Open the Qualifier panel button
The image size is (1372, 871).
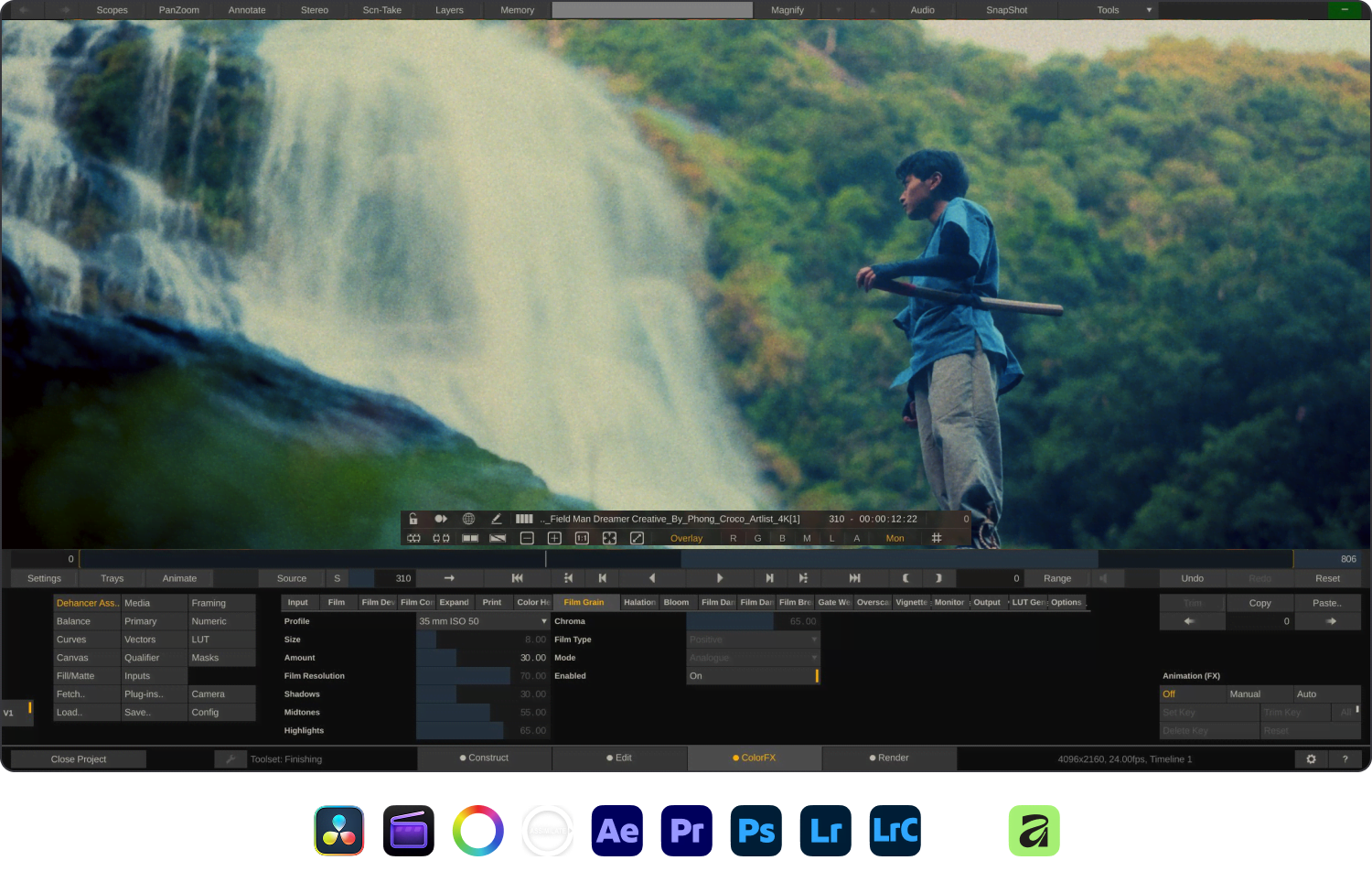[x=154, y=658]
